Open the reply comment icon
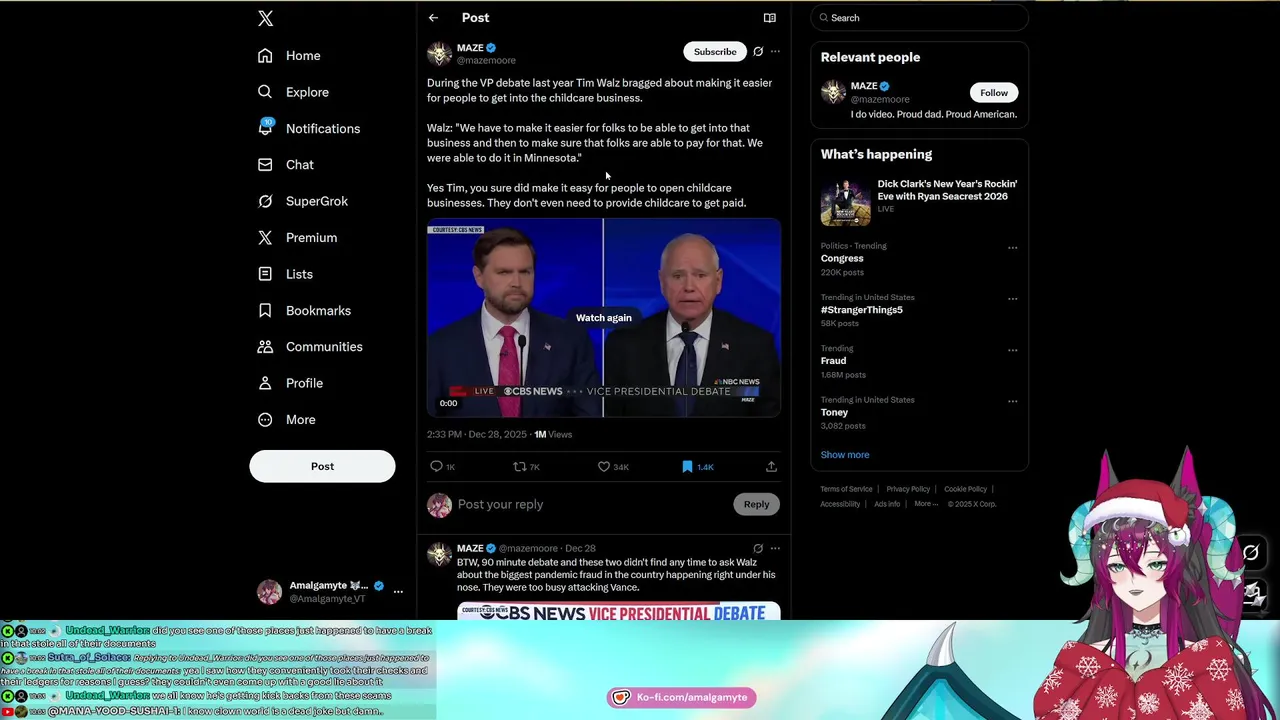The image size is (1280, 720). [436, 467]
